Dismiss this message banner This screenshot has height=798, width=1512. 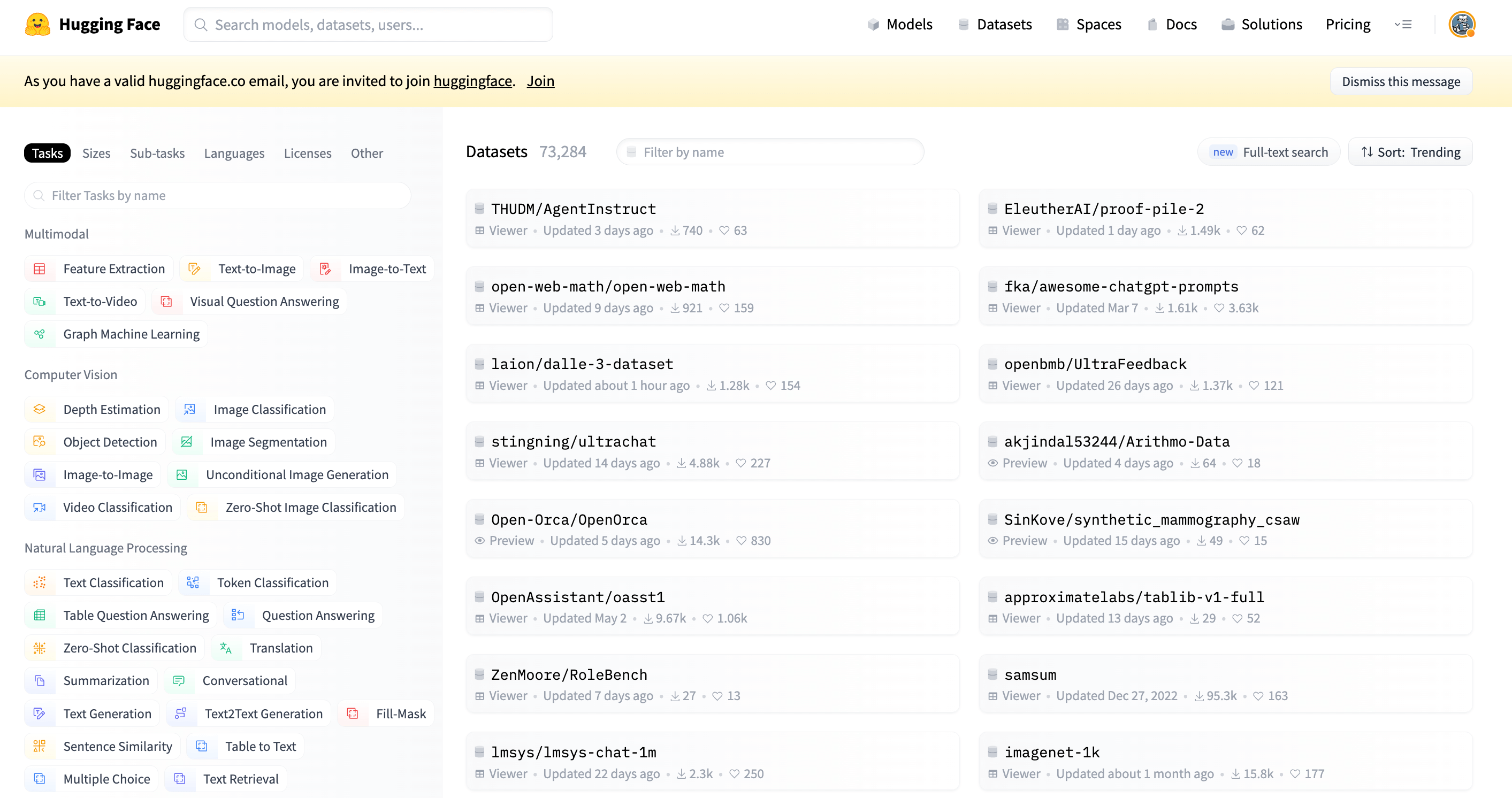tap(1401, 81)
